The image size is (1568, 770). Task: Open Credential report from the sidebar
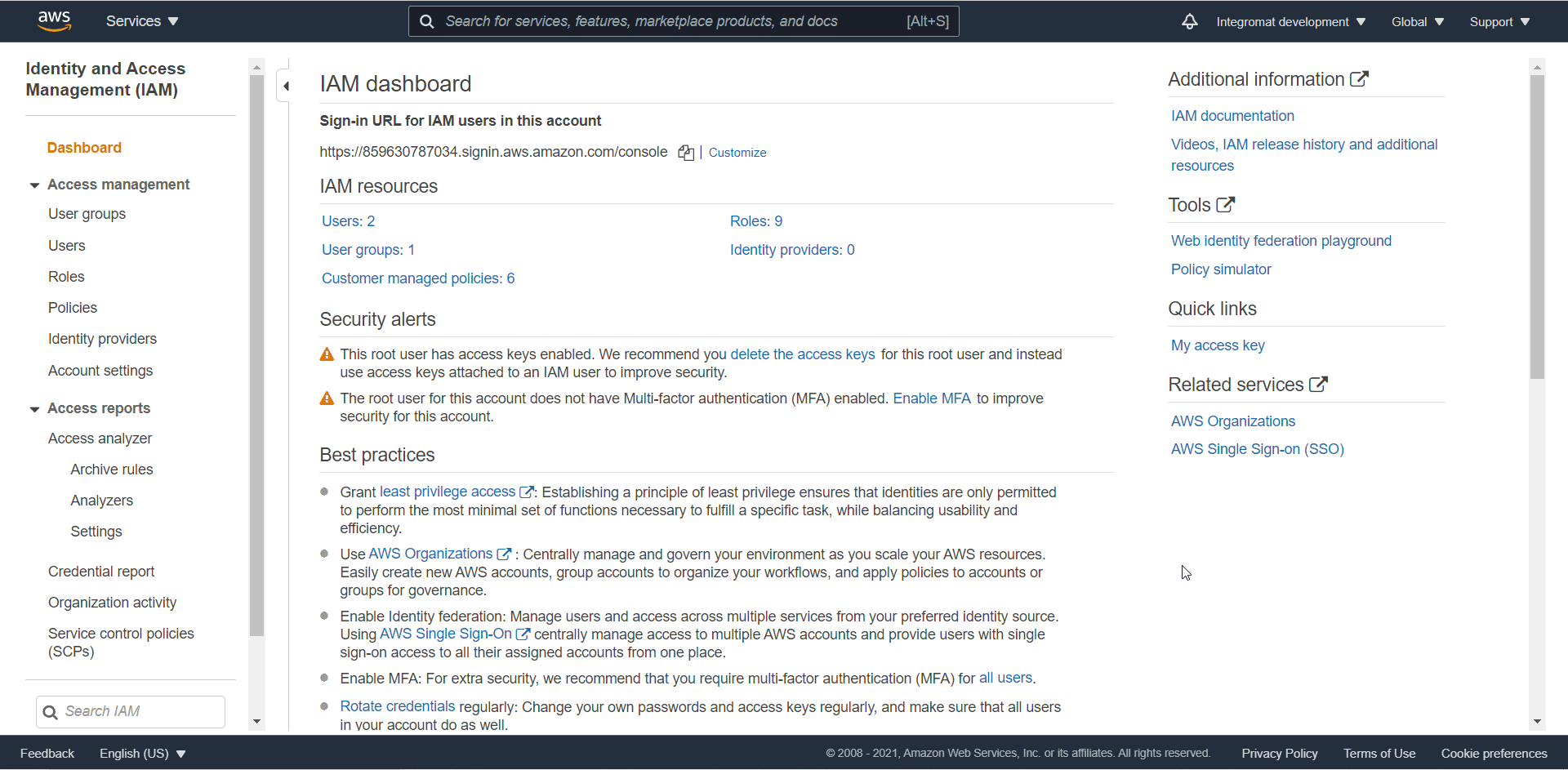click(101, 571)
